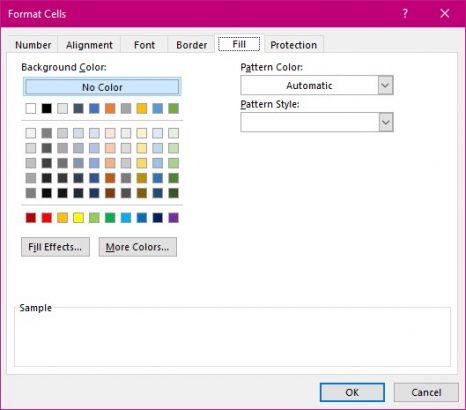Confirm with the OK button

click(352, 392)
